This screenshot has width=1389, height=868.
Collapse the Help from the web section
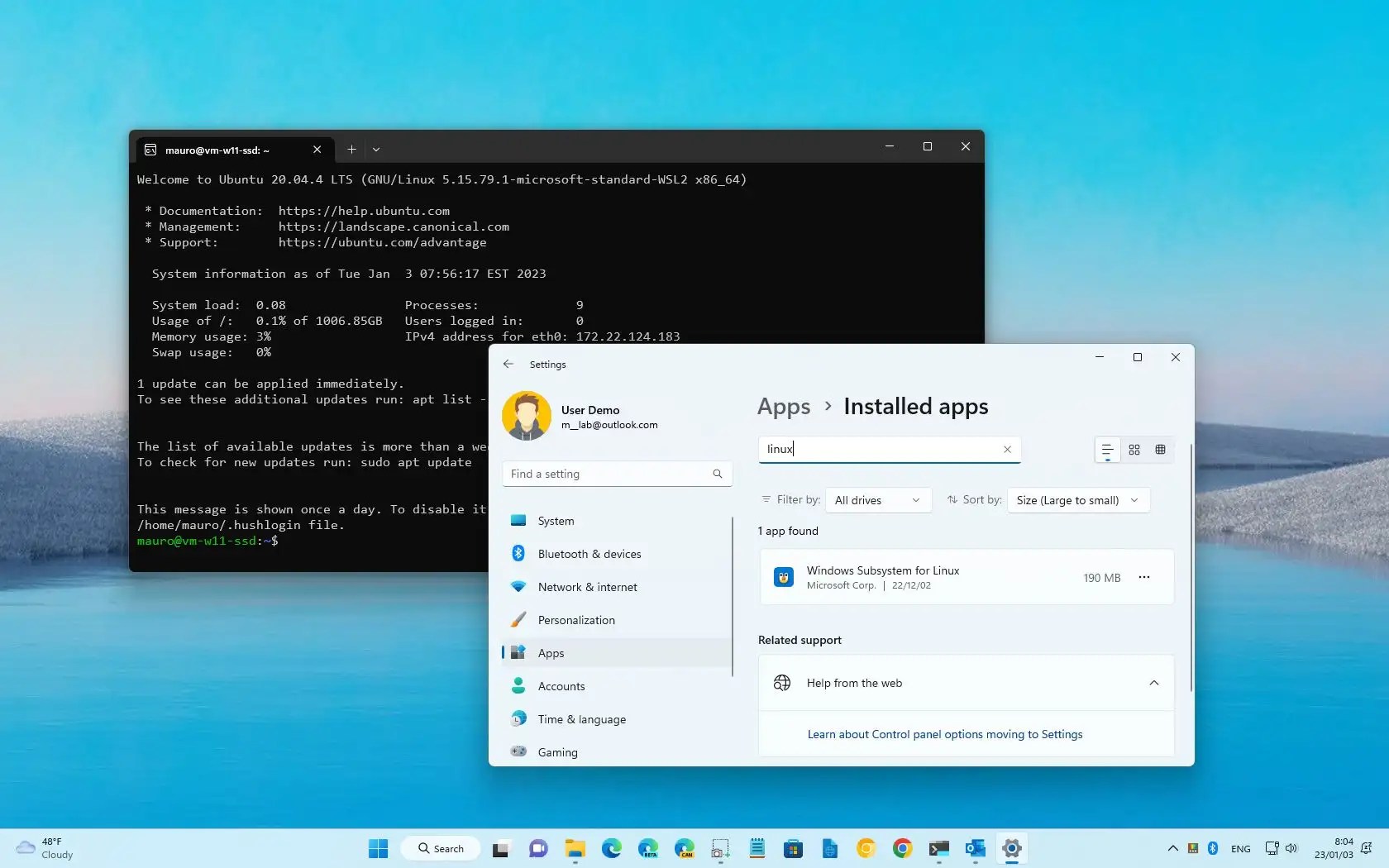[1153, 683]
